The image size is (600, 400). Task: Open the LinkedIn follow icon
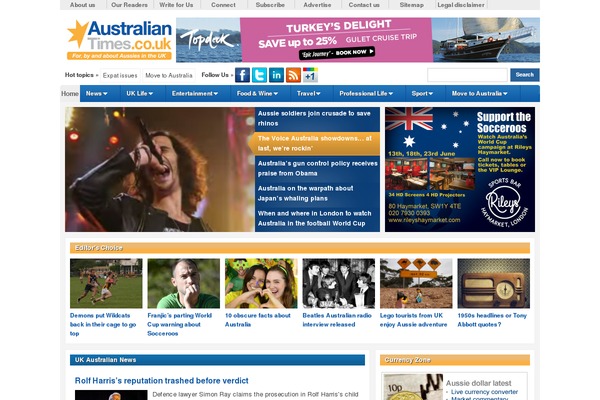click(x=276, y=75)
